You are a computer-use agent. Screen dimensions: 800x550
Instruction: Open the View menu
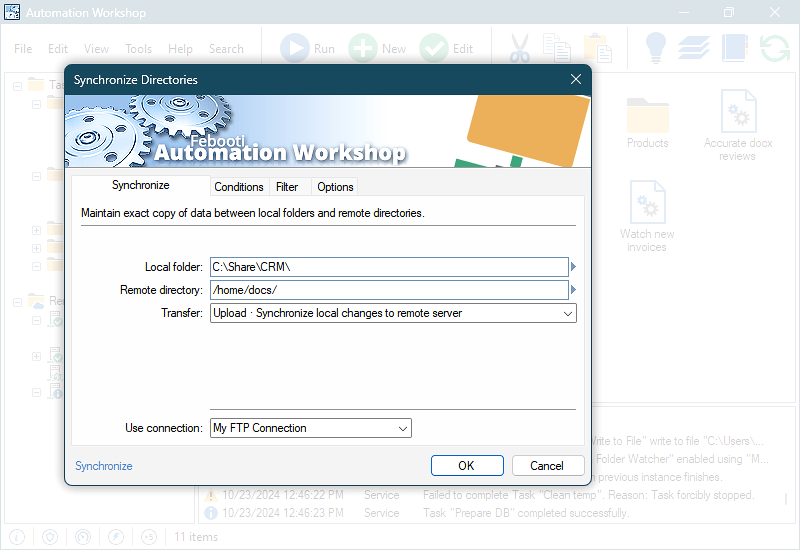click(96, 48)
